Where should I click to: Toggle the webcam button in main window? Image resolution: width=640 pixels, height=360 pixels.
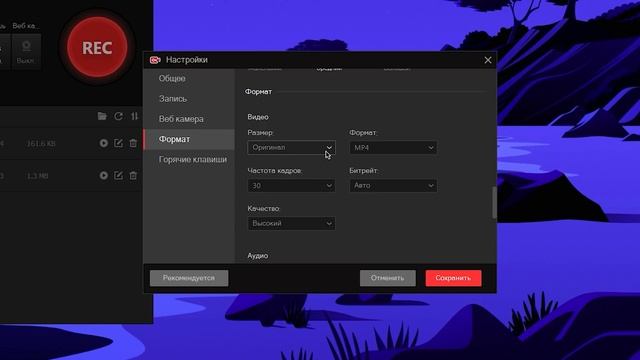tap(26, 51)
